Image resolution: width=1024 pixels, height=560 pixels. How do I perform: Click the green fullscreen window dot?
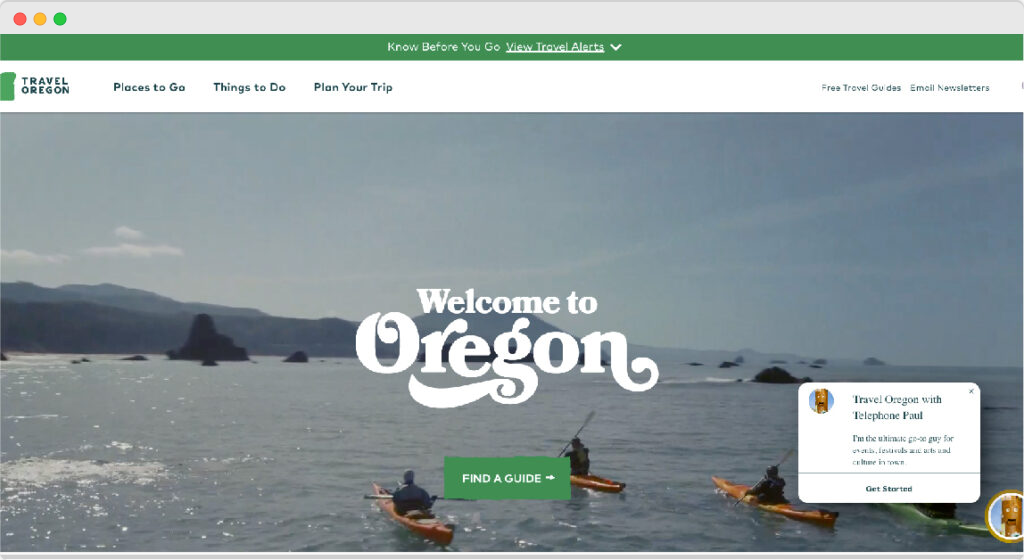[x=60, y=19]
